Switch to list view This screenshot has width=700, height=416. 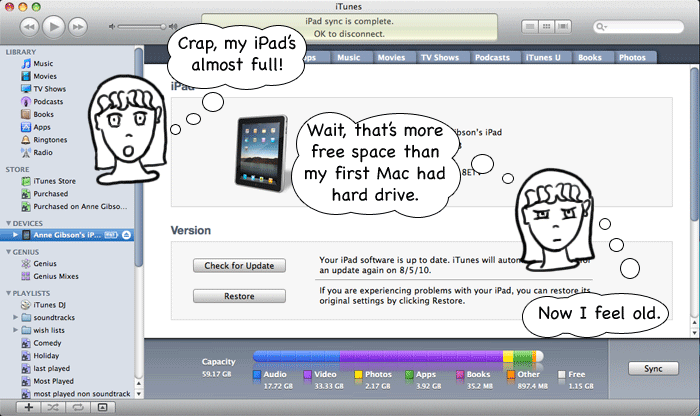point(529,27)
